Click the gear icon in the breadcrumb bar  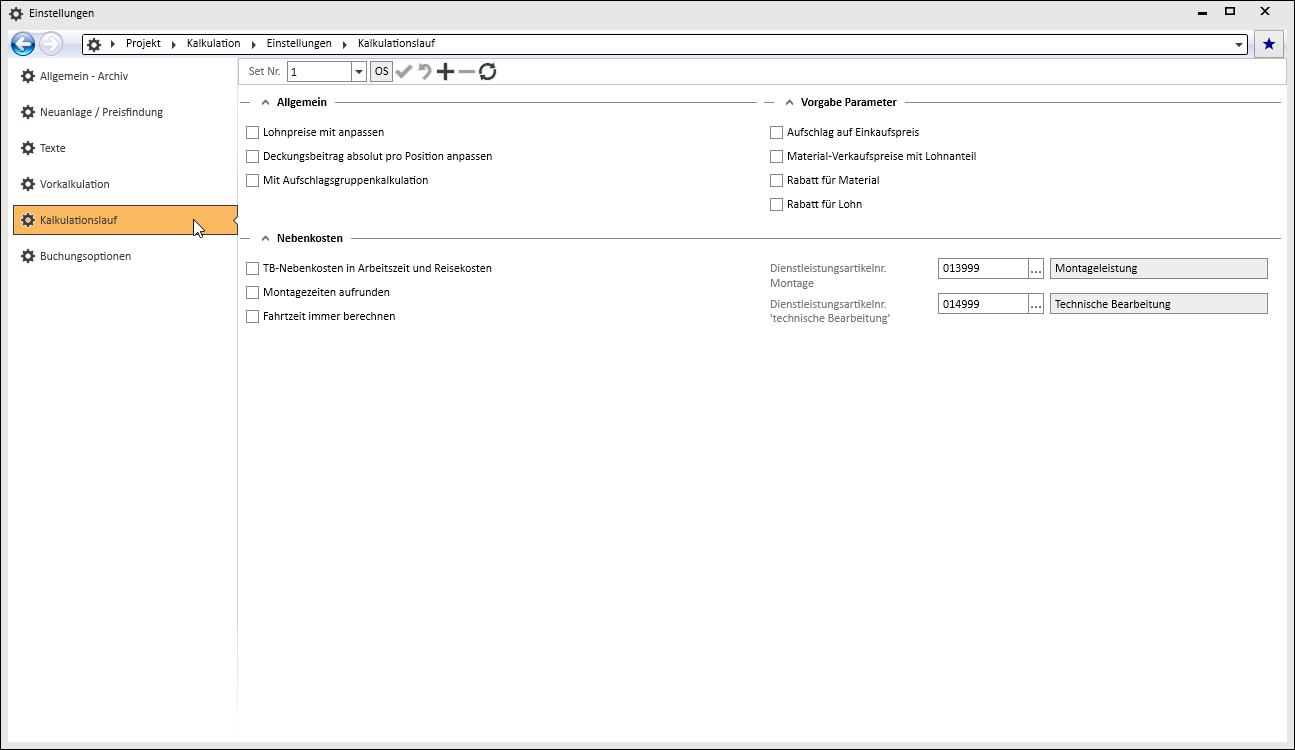[94, 44]
